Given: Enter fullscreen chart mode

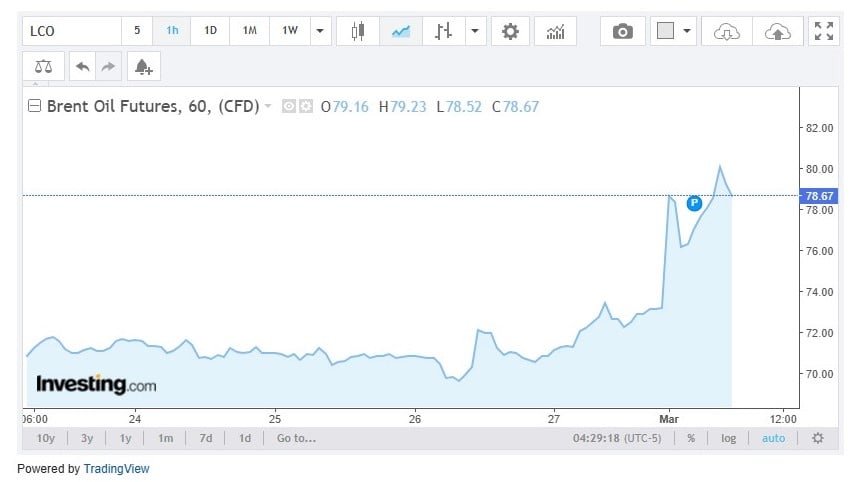Looking at the screenshot, I should point(824,31).
